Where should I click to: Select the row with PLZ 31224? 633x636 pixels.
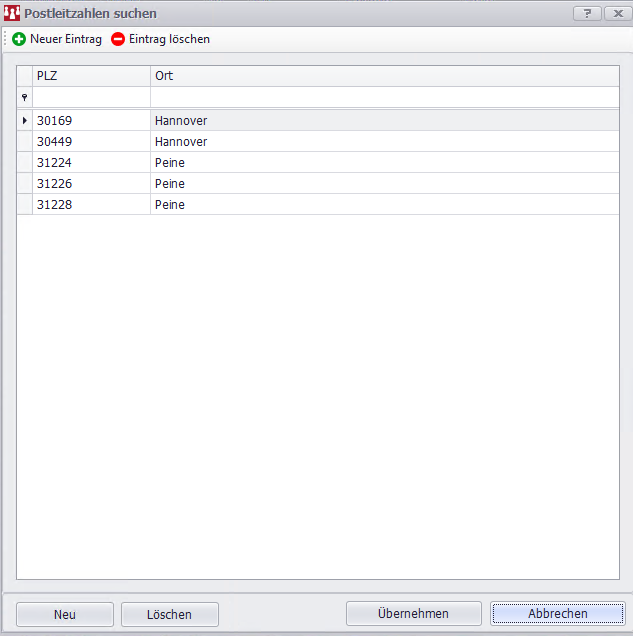point(91,163)
